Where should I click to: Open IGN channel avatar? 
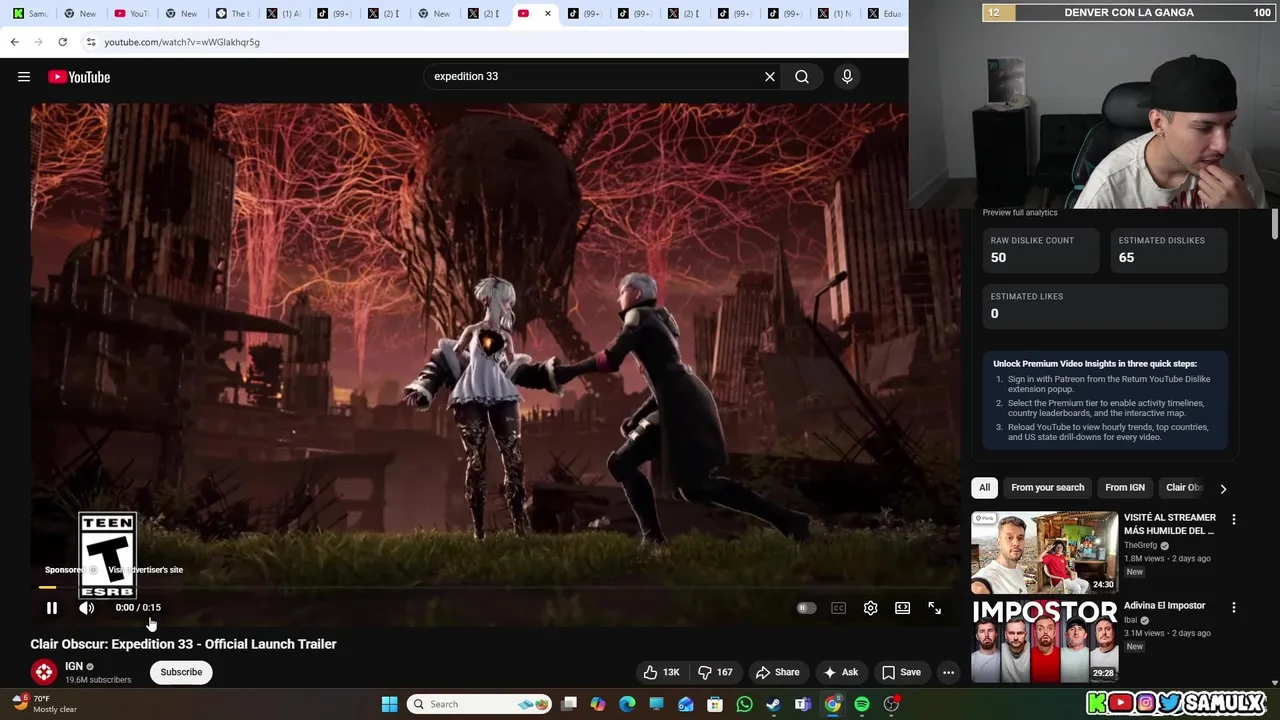click(x=43, y=672)
